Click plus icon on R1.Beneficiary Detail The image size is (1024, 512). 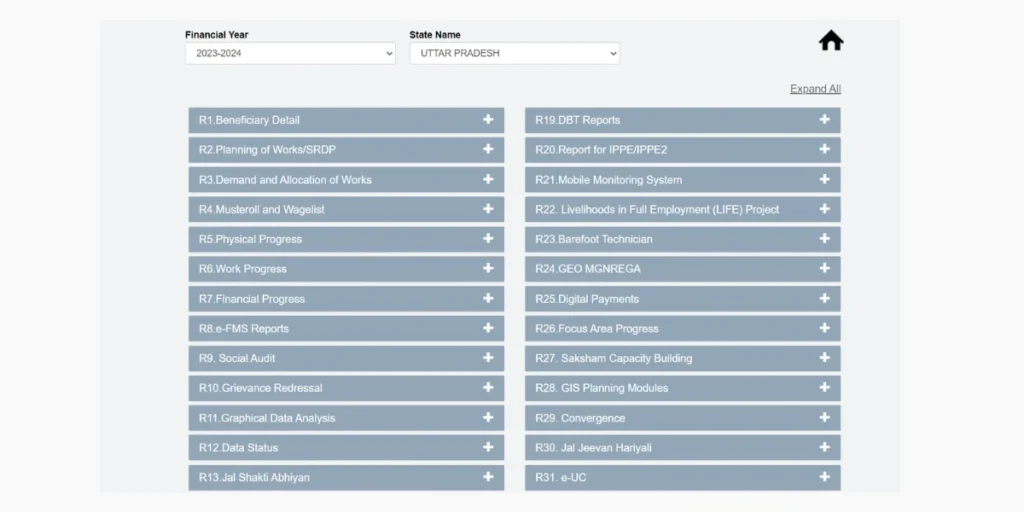click(488, 120)
